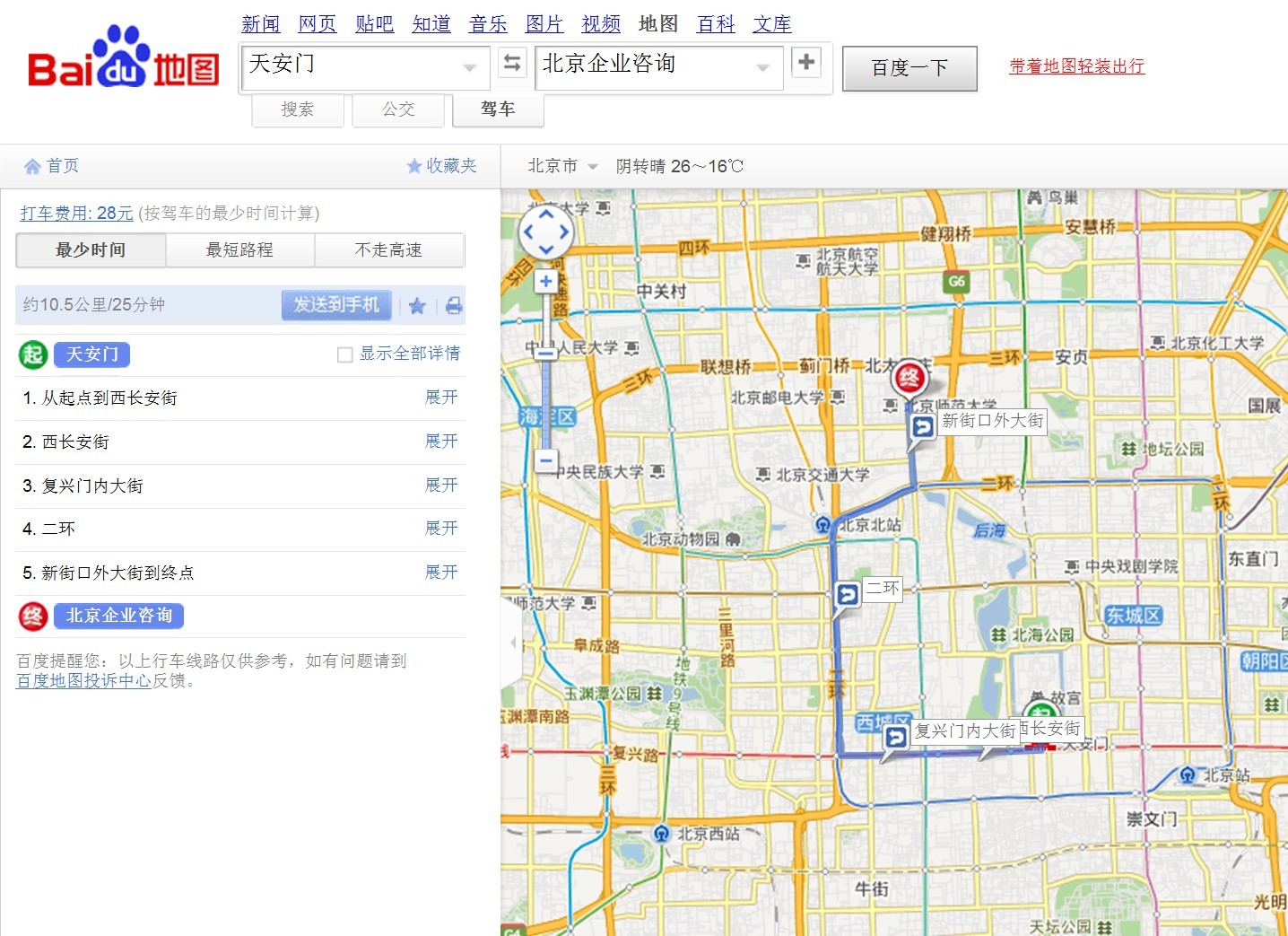
Task: Open 百度地图投诉中心 link
Action: 83,681
